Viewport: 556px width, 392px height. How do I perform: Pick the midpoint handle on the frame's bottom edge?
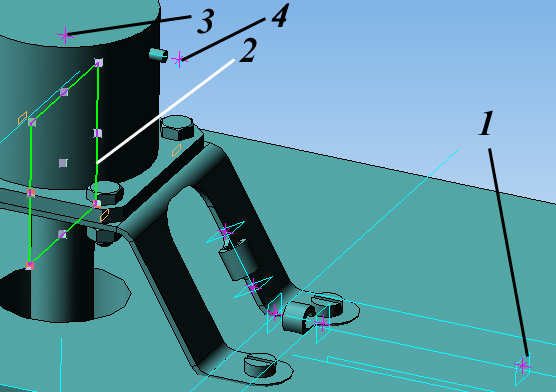pos(62,234)
